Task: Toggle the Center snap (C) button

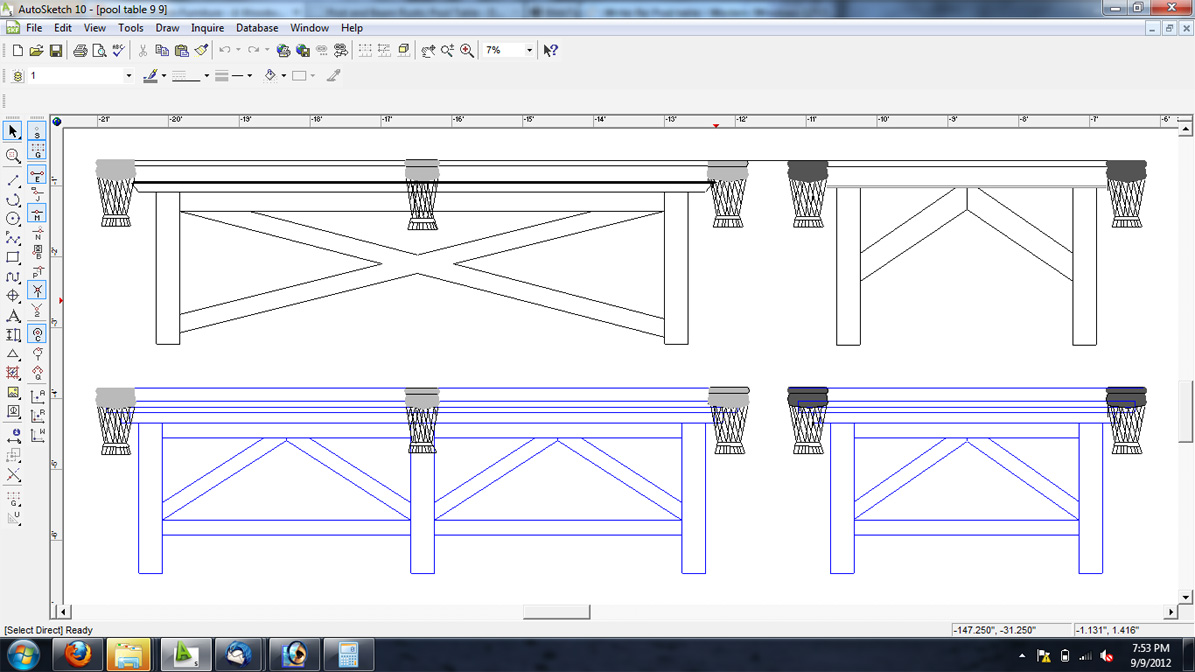Action: click(x=37, y=335)
